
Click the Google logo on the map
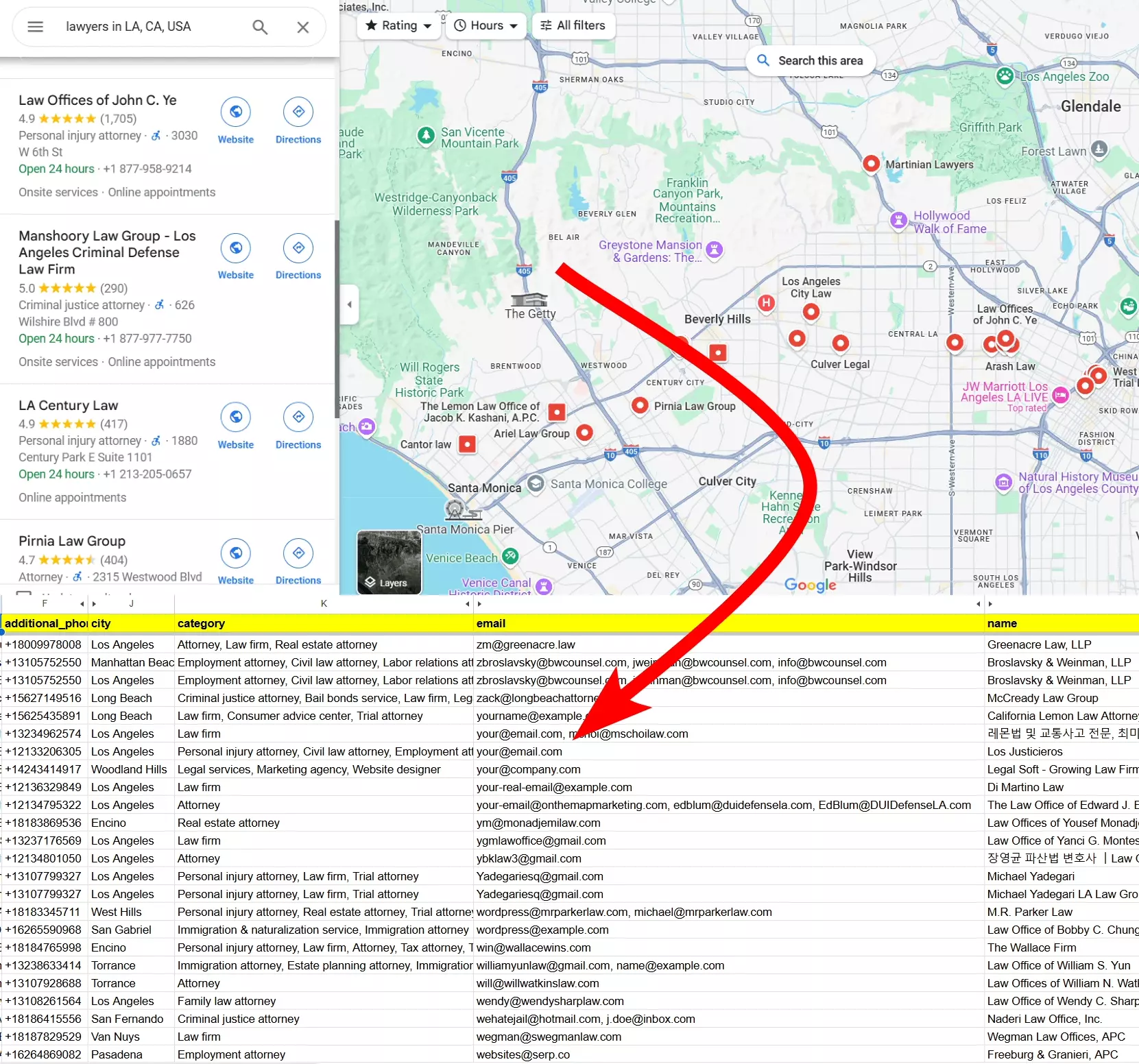(x=810, y=585)
